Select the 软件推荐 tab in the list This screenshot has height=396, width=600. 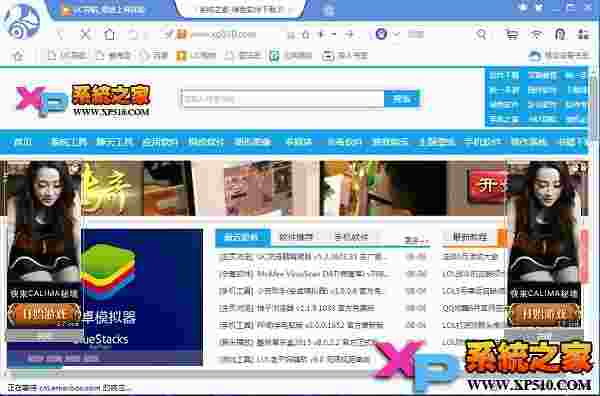[296, 237]
